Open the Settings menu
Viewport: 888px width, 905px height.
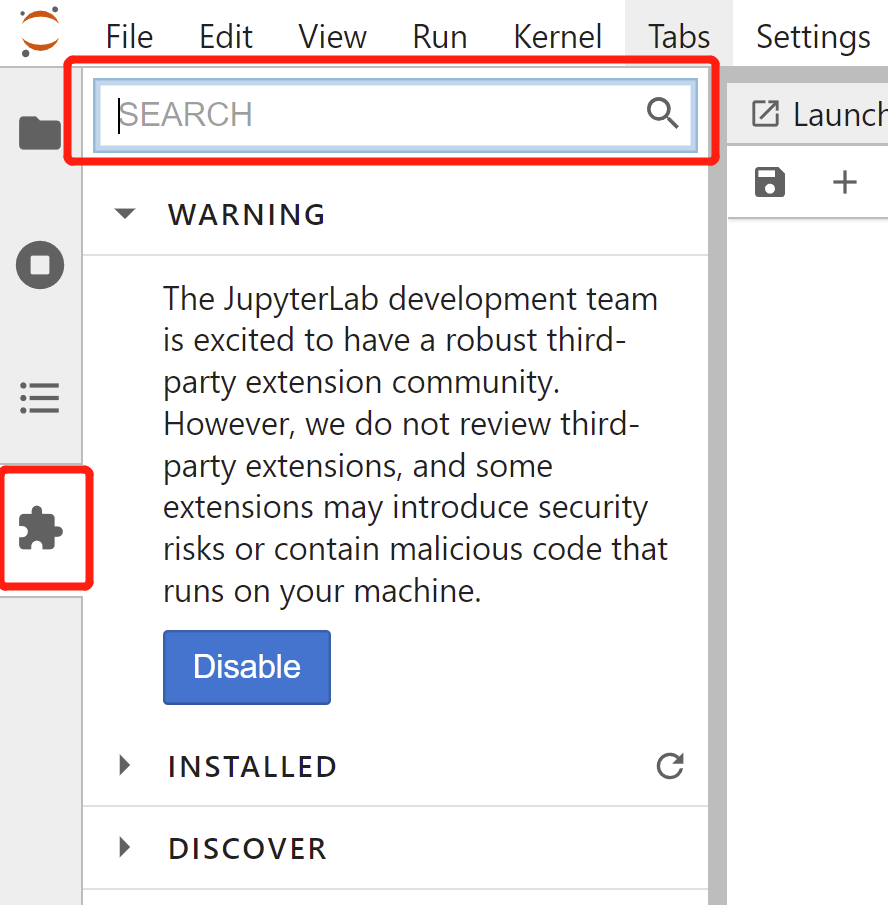click(812, 37)
